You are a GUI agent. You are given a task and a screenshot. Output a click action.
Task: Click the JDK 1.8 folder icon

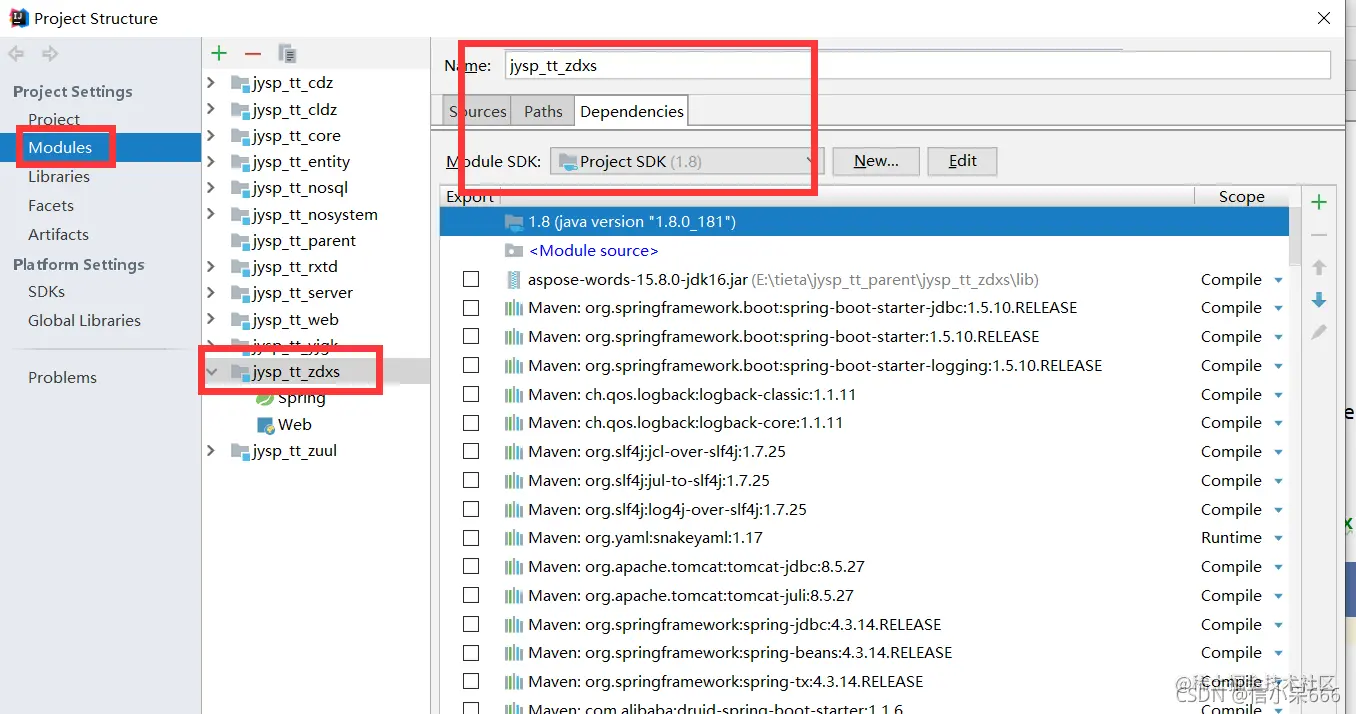tap(514, 222)
